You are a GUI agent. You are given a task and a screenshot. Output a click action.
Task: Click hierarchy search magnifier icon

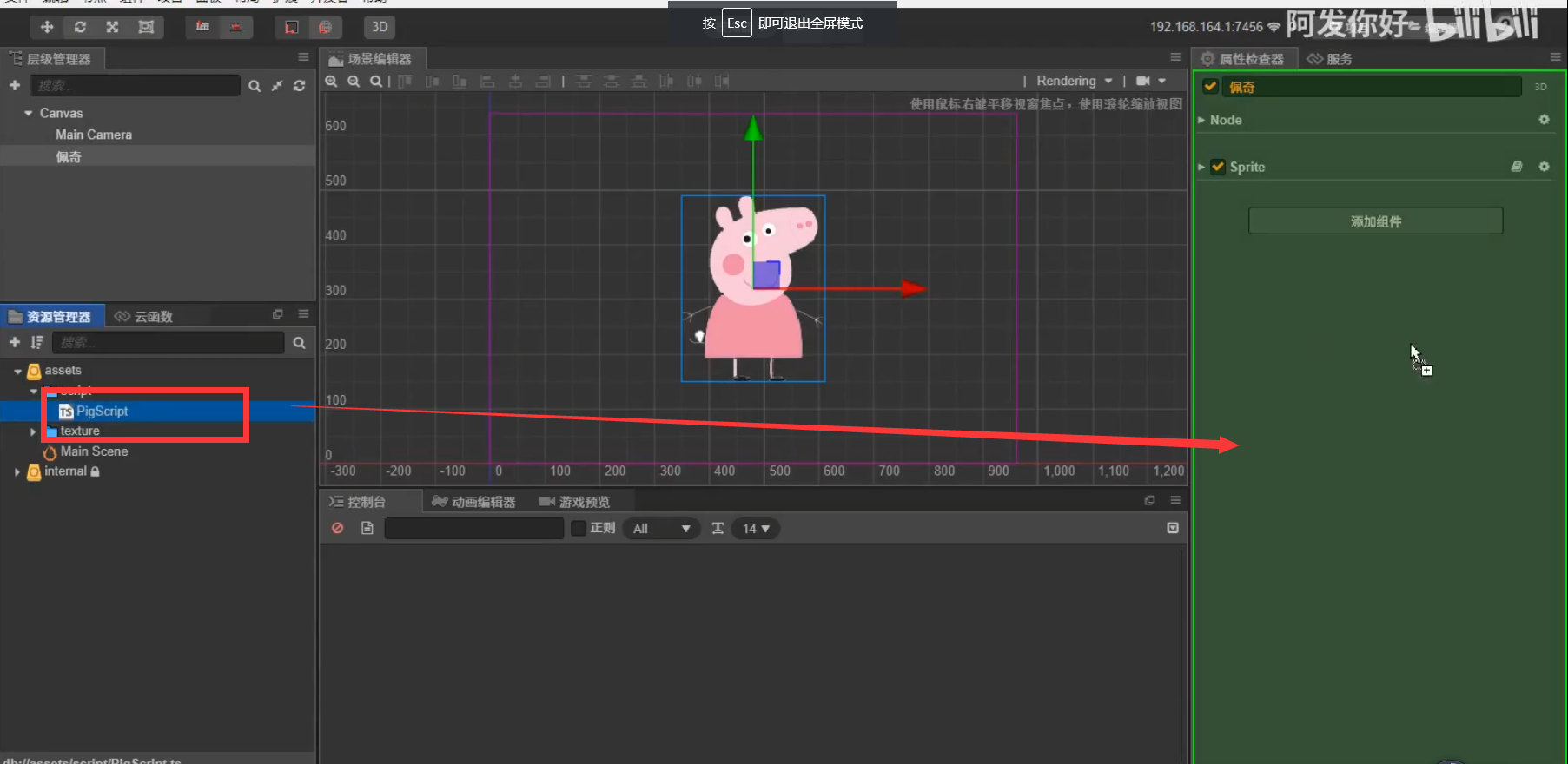(x=255, y=86)
